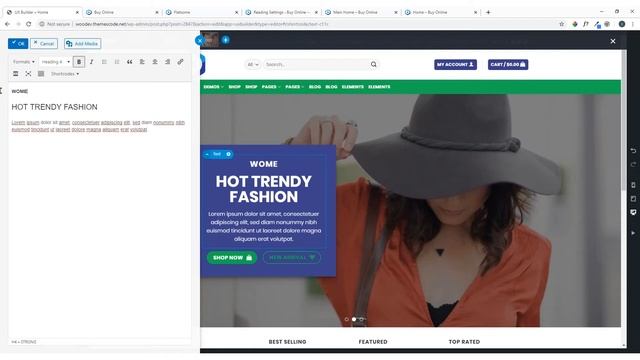The height and width of the screenshot is (360, 640).
Task: Click the NEW ARRIVAL outline button
Action: [292, 258]
